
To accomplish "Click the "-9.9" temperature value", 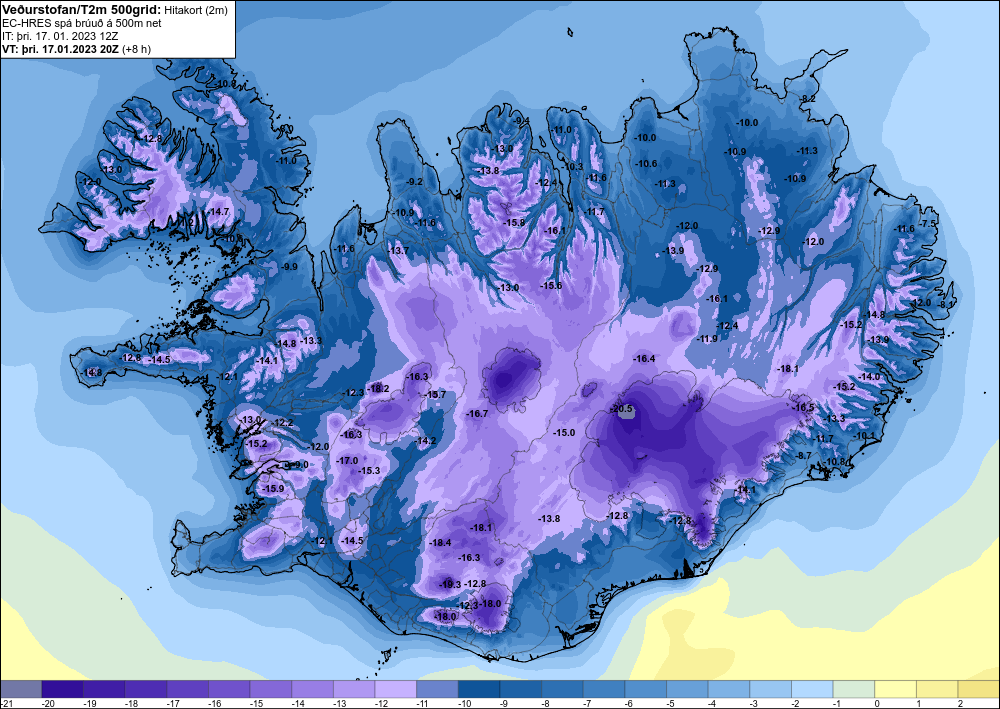I will pyautogui.click(x=289, y=267).
